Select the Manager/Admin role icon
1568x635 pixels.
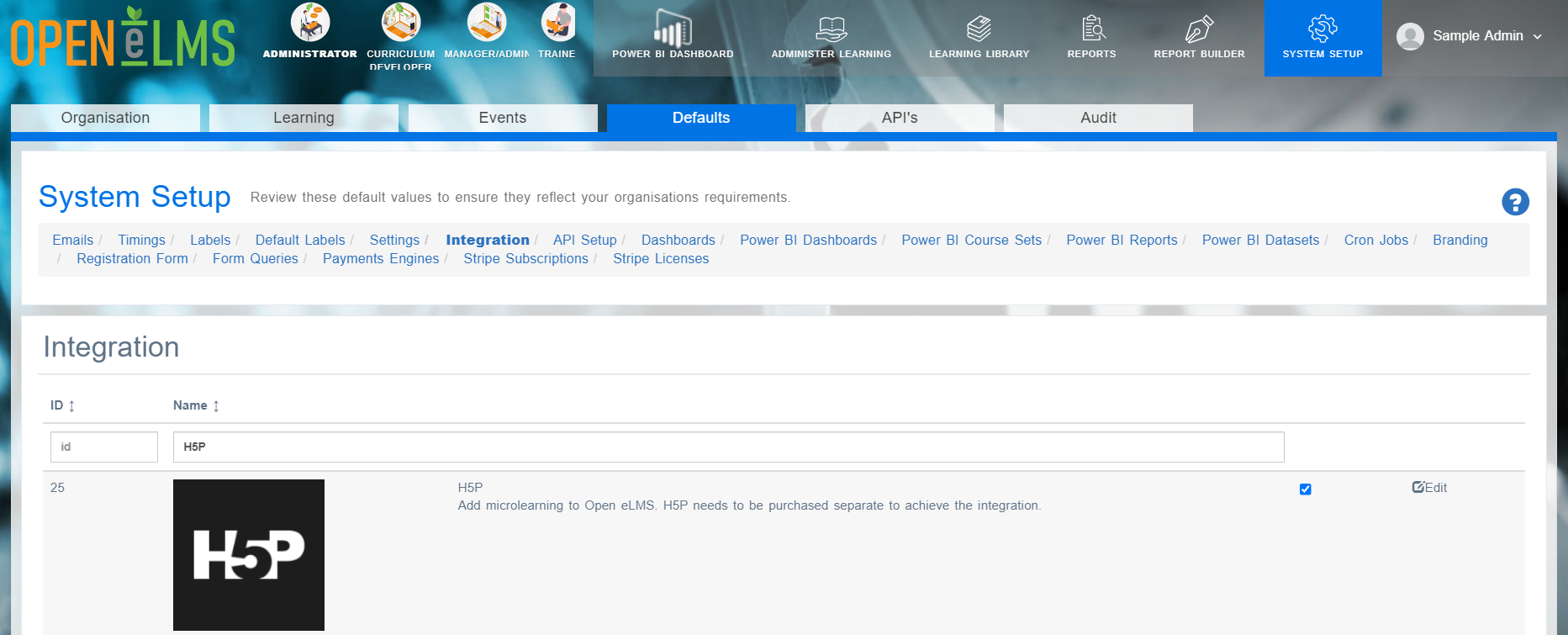pyautogui.click(x=487, y=22)
